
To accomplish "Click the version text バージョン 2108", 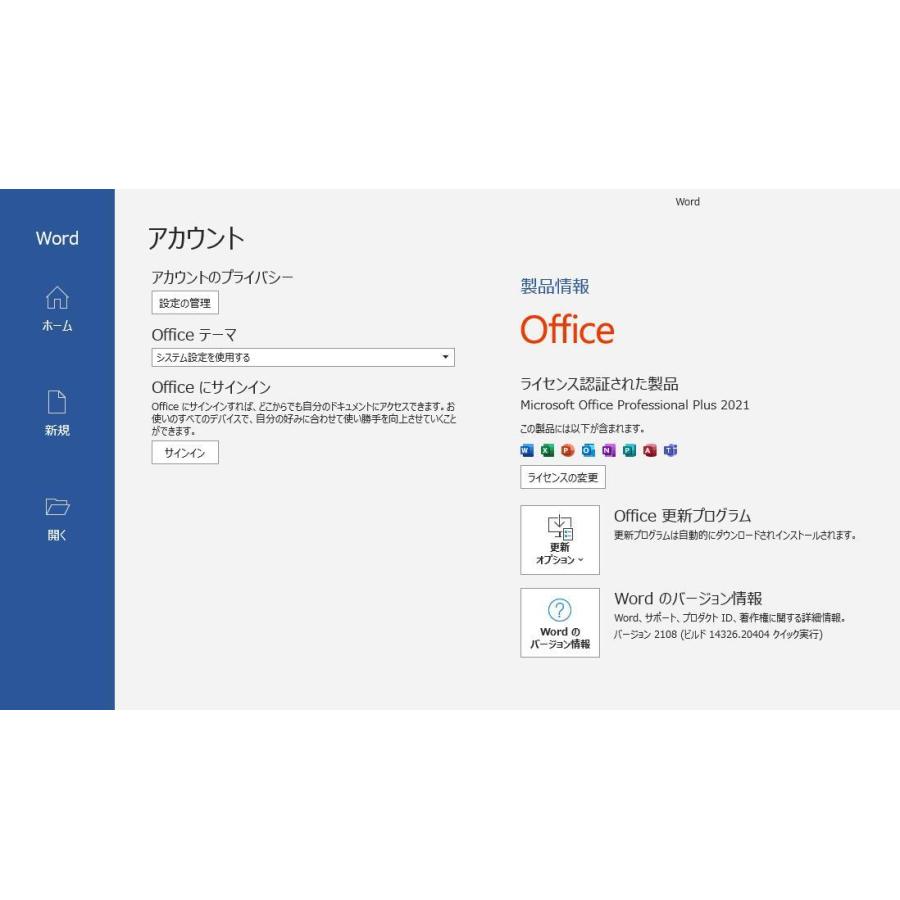I will click(718, 634).
